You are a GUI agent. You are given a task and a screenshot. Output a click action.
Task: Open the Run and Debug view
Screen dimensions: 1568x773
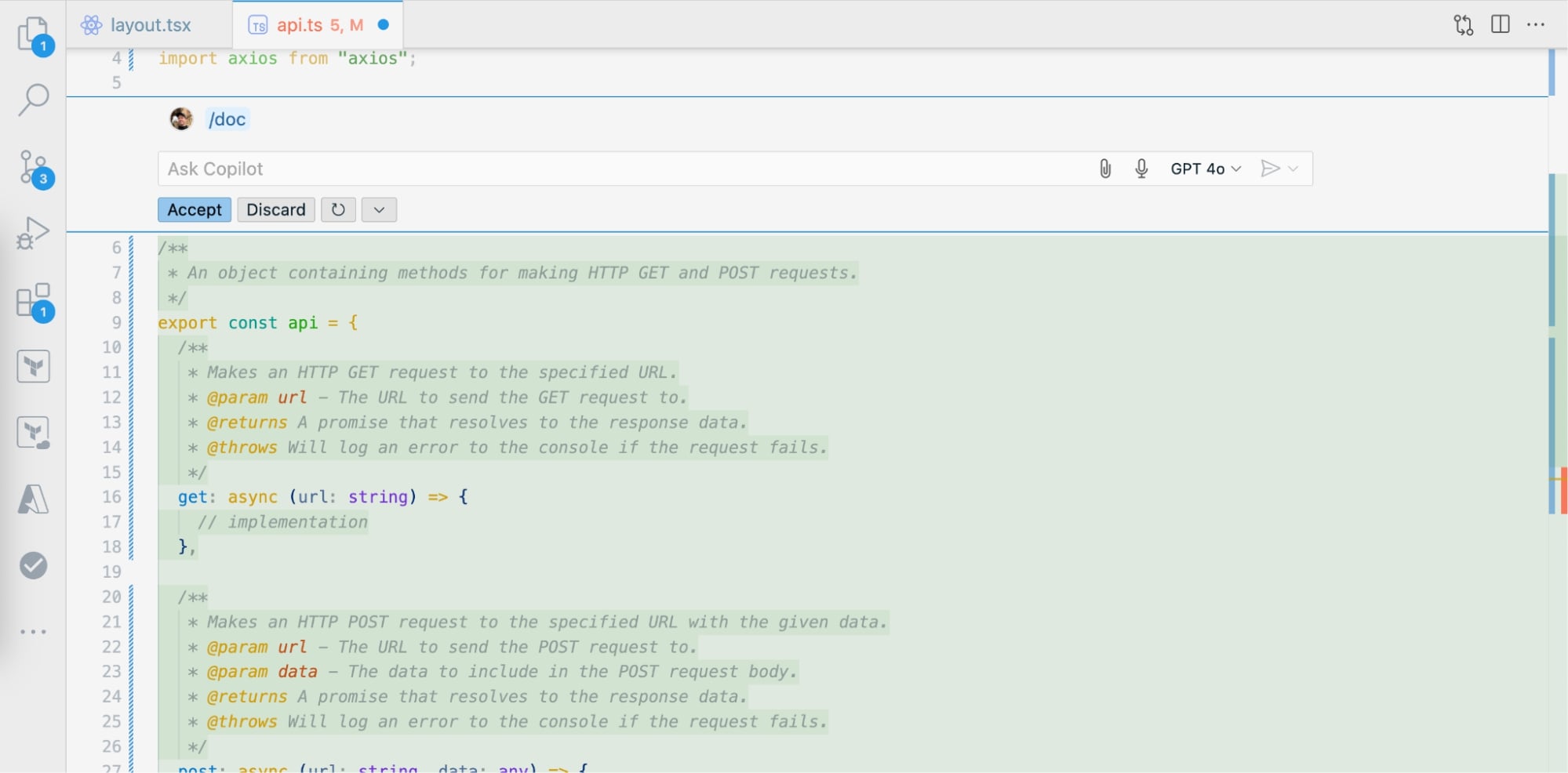[x=33, y=233]
